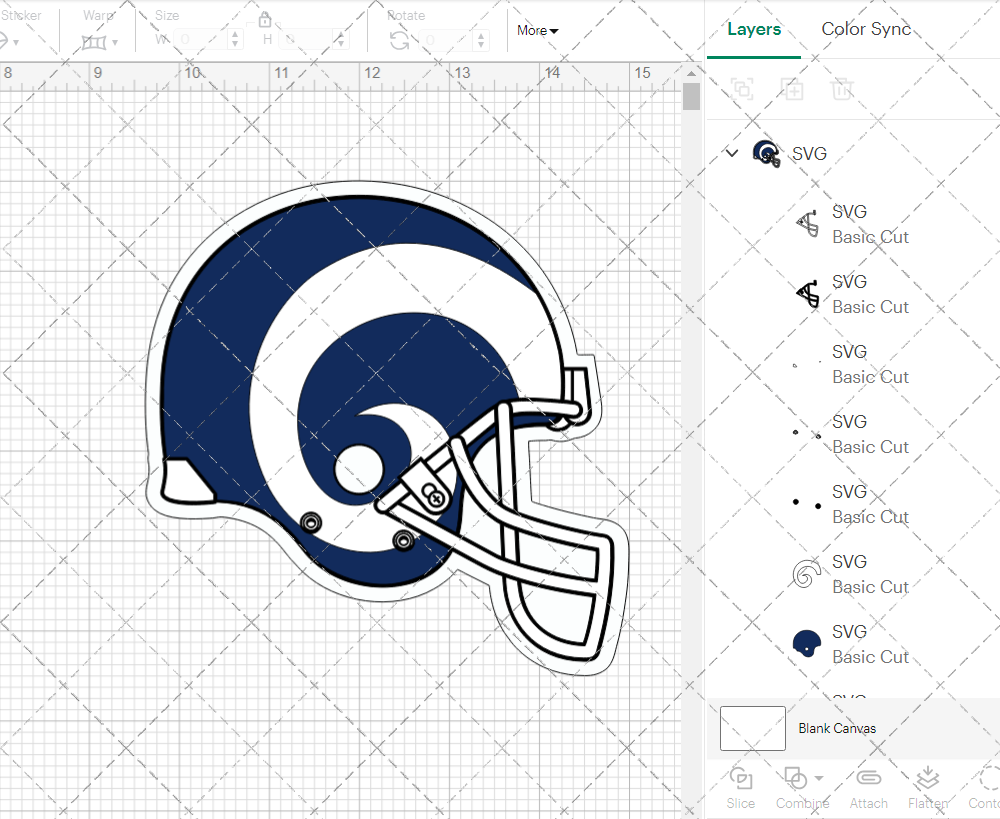The width and height of the screenshot is (1000, 819).
Task: Click the Blank Canvas label
Action: coord(837,728)
